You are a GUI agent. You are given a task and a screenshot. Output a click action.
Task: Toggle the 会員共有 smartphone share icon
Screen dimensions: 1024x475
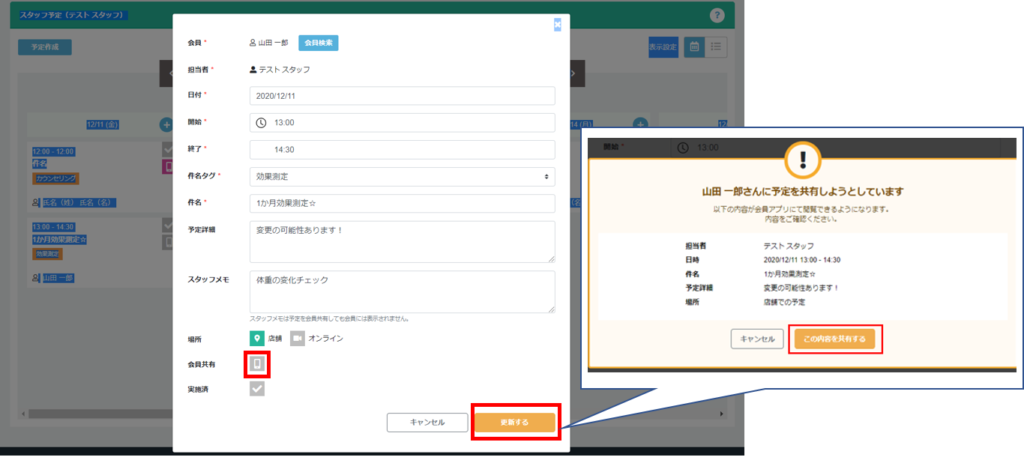257,364
